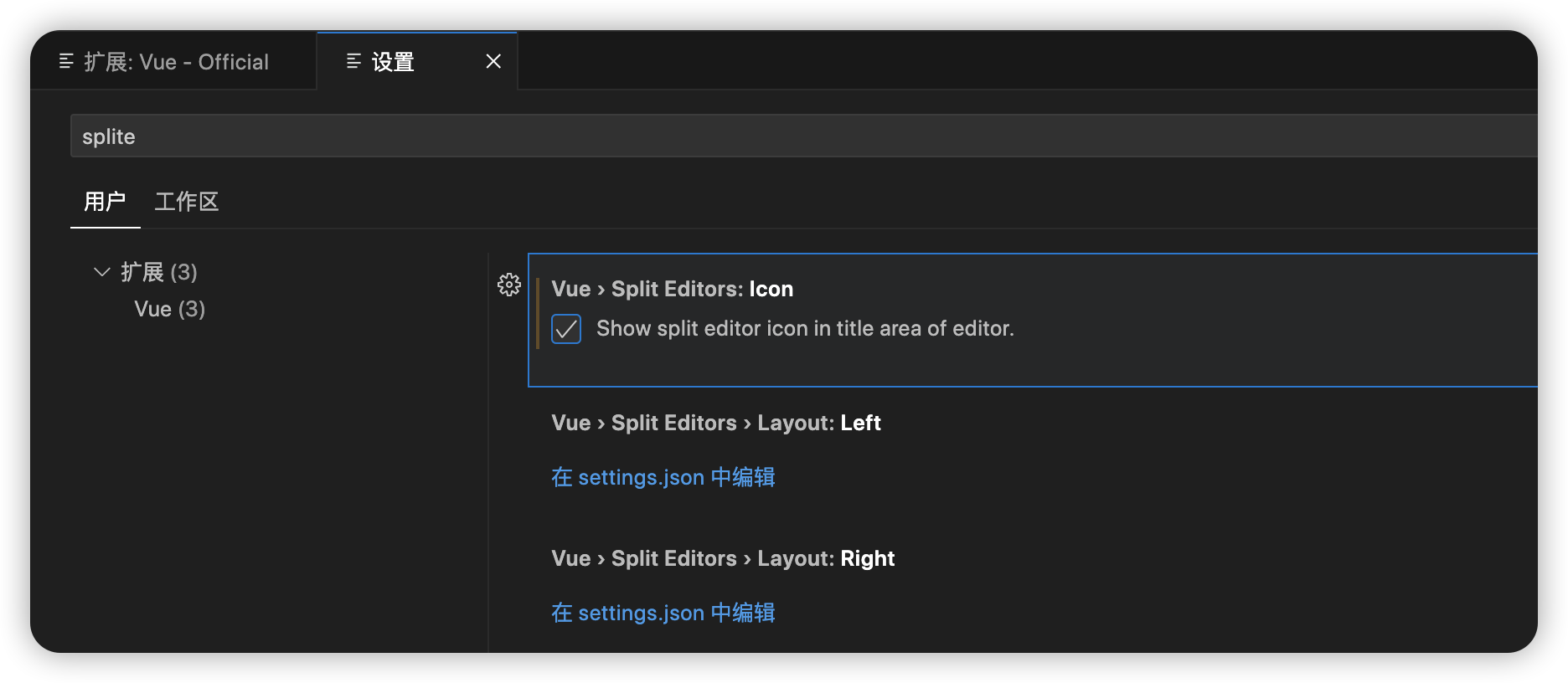1568x683 pixels.
Task: Select Vue (3) in the settings tree
Action: (x=170, y=309)
